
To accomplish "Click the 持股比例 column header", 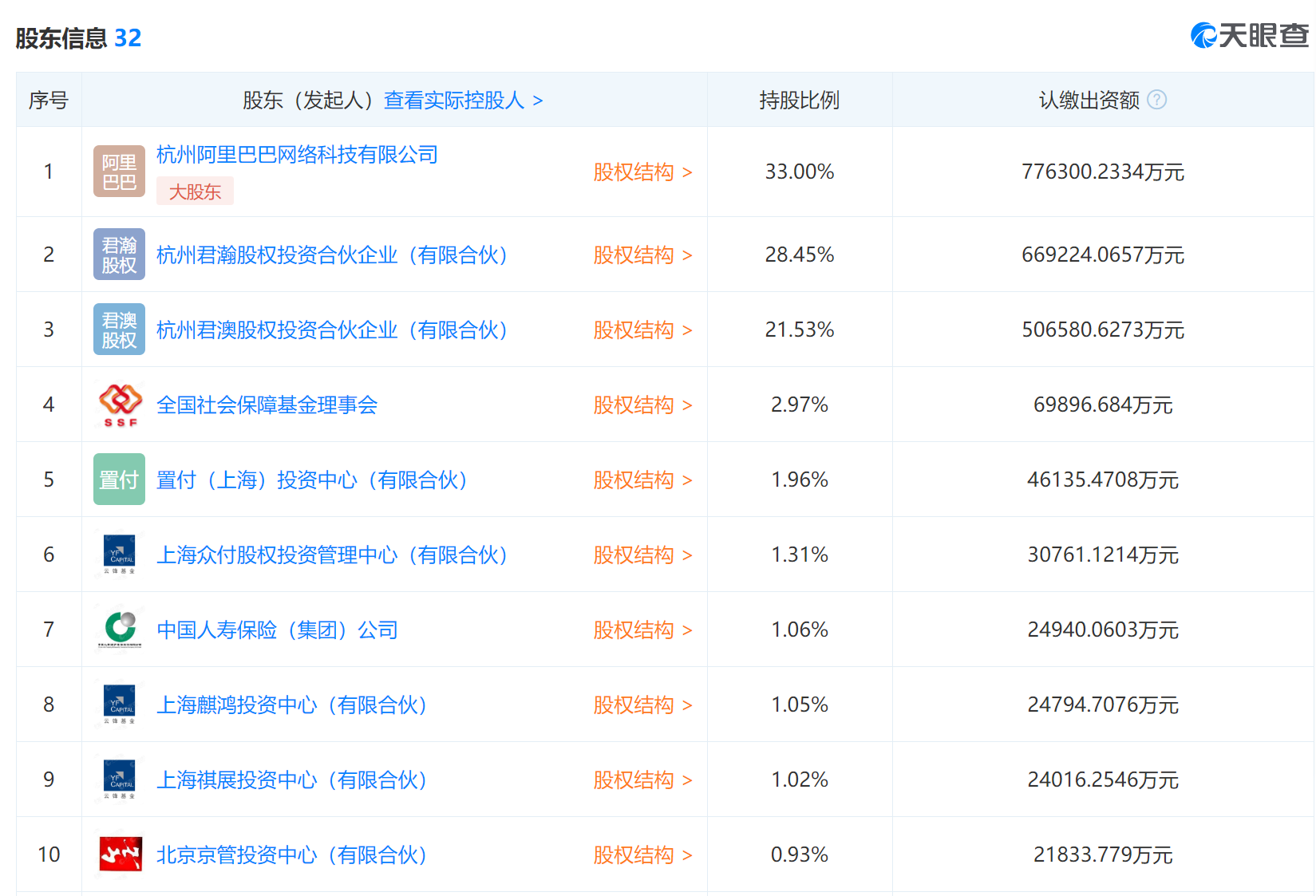I will [799, 101].
